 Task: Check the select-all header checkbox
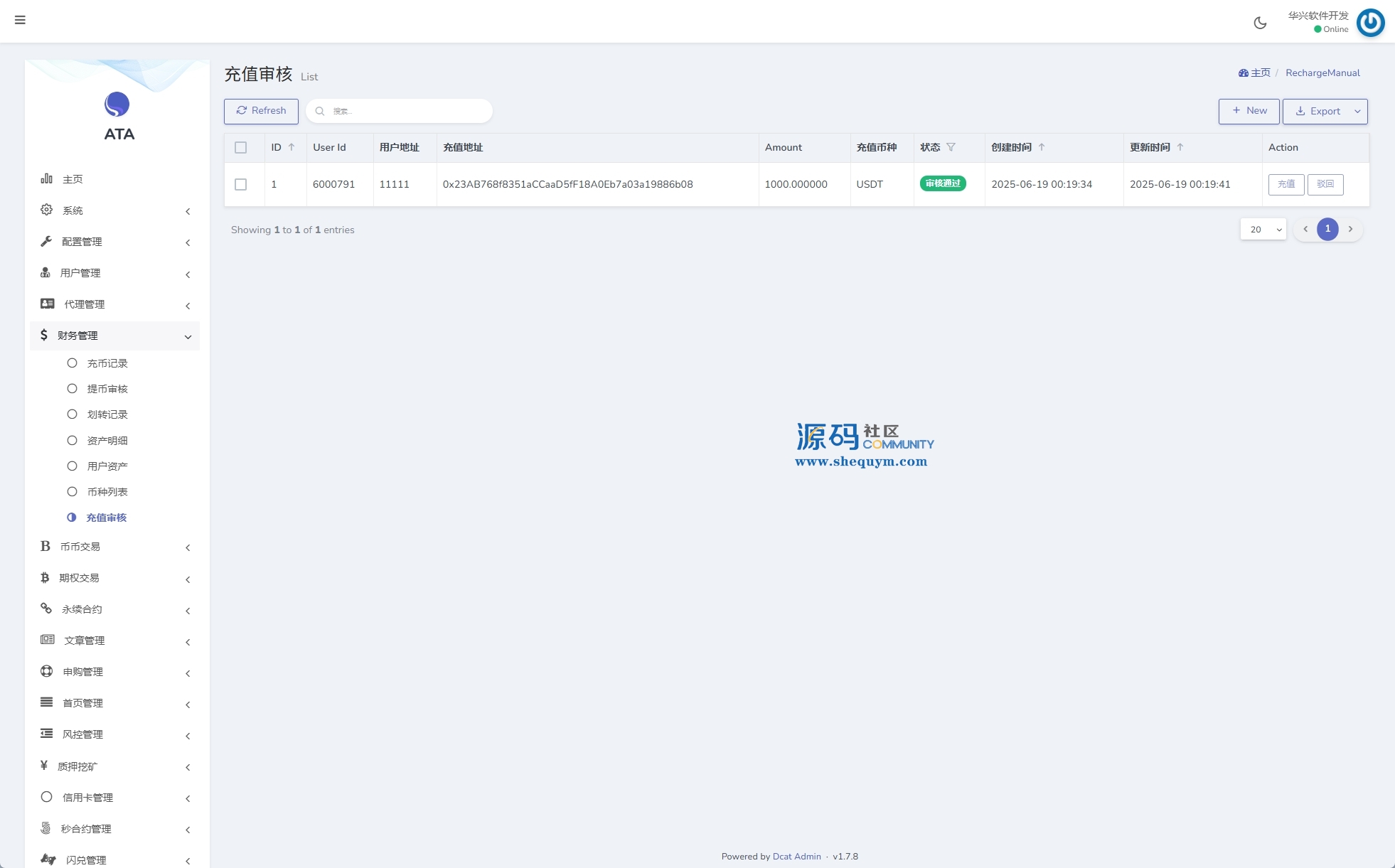point(240,148)
